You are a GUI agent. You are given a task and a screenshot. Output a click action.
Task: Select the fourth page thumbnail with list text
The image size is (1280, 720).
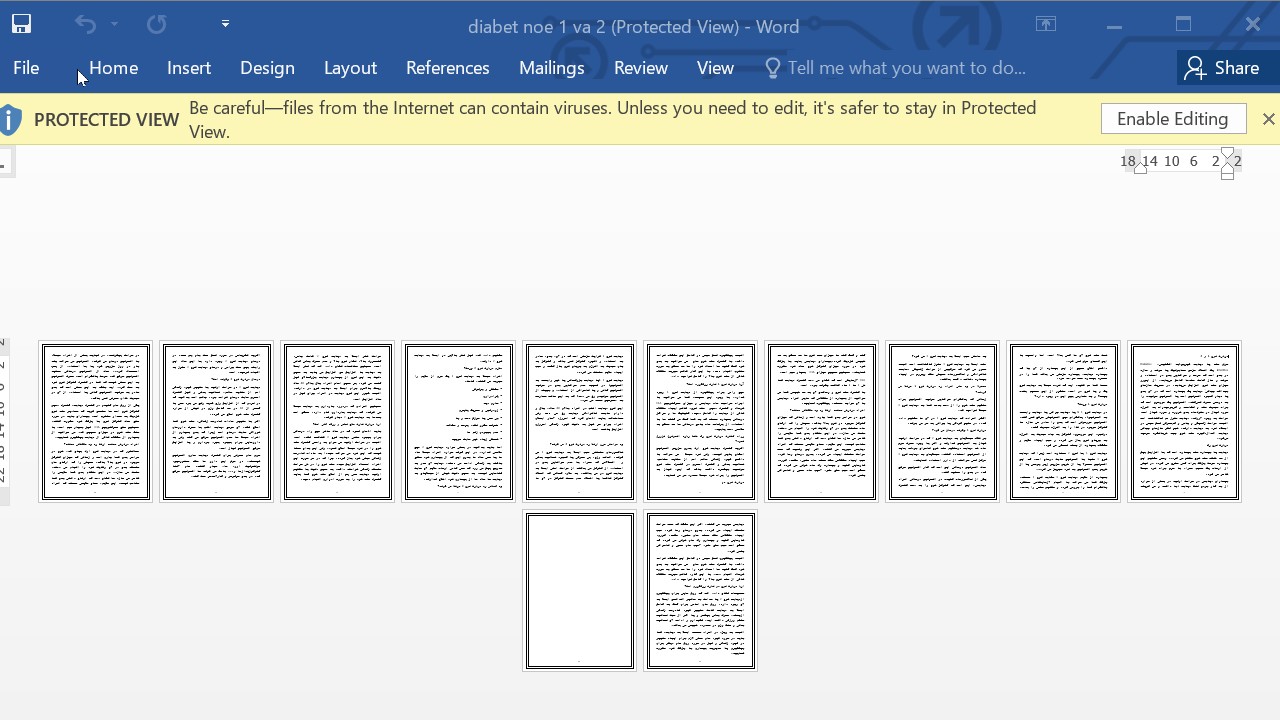[459, 421]
